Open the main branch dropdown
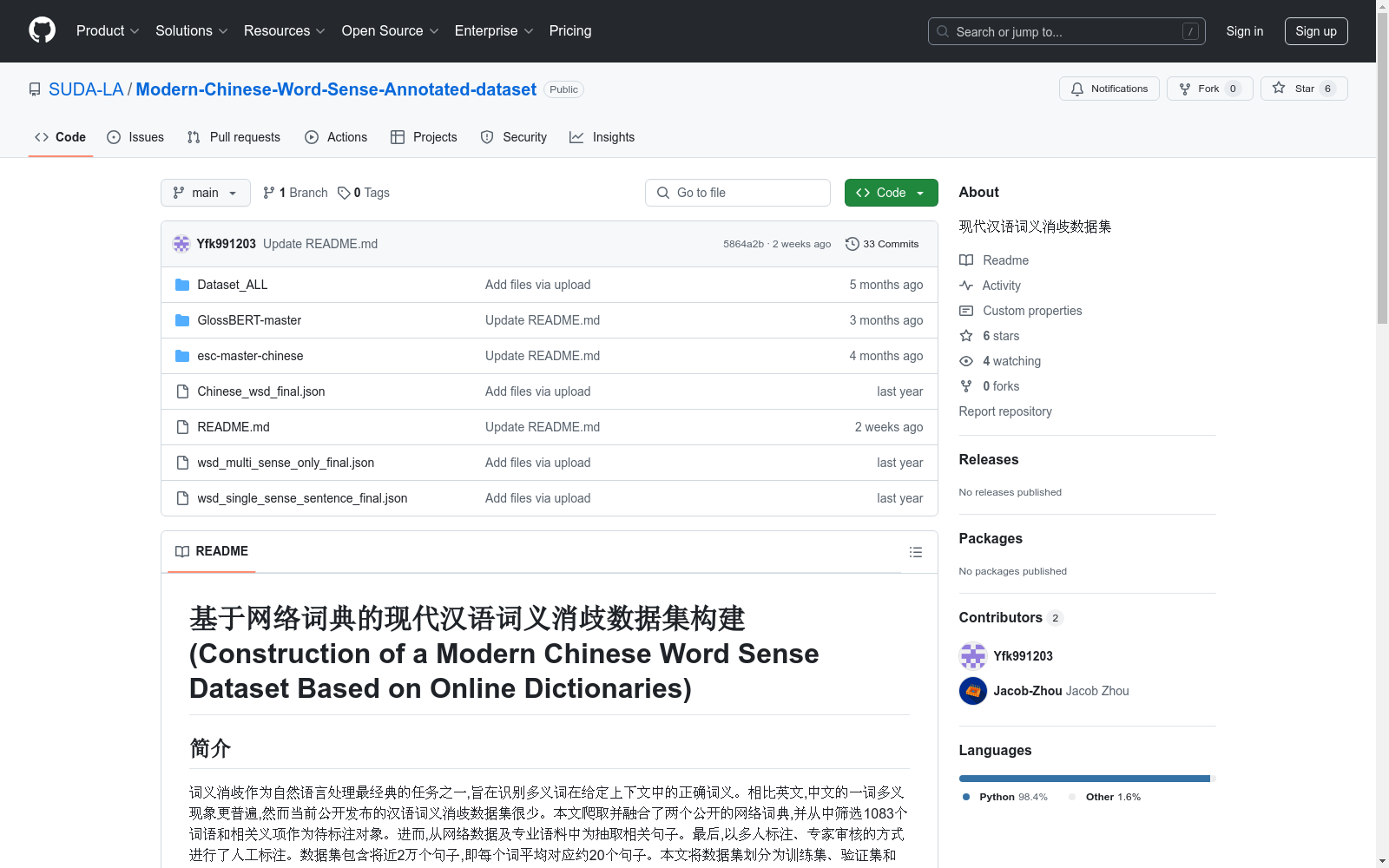Image resolution: width=1389 pixels, height=868 pixels. [x=206, y=193]
